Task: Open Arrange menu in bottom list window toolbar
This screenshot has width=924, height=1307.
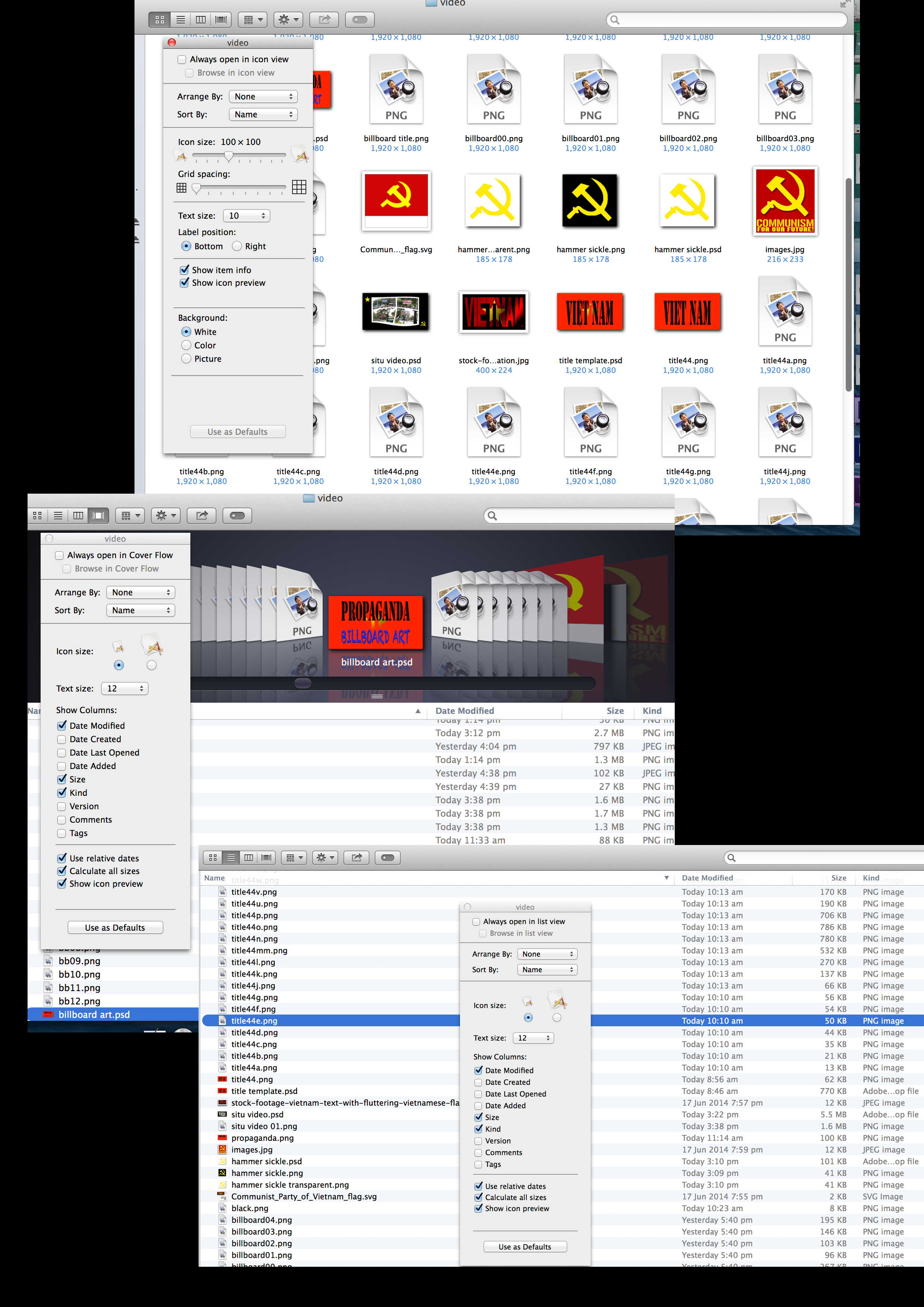Action: tap(294, 858)
